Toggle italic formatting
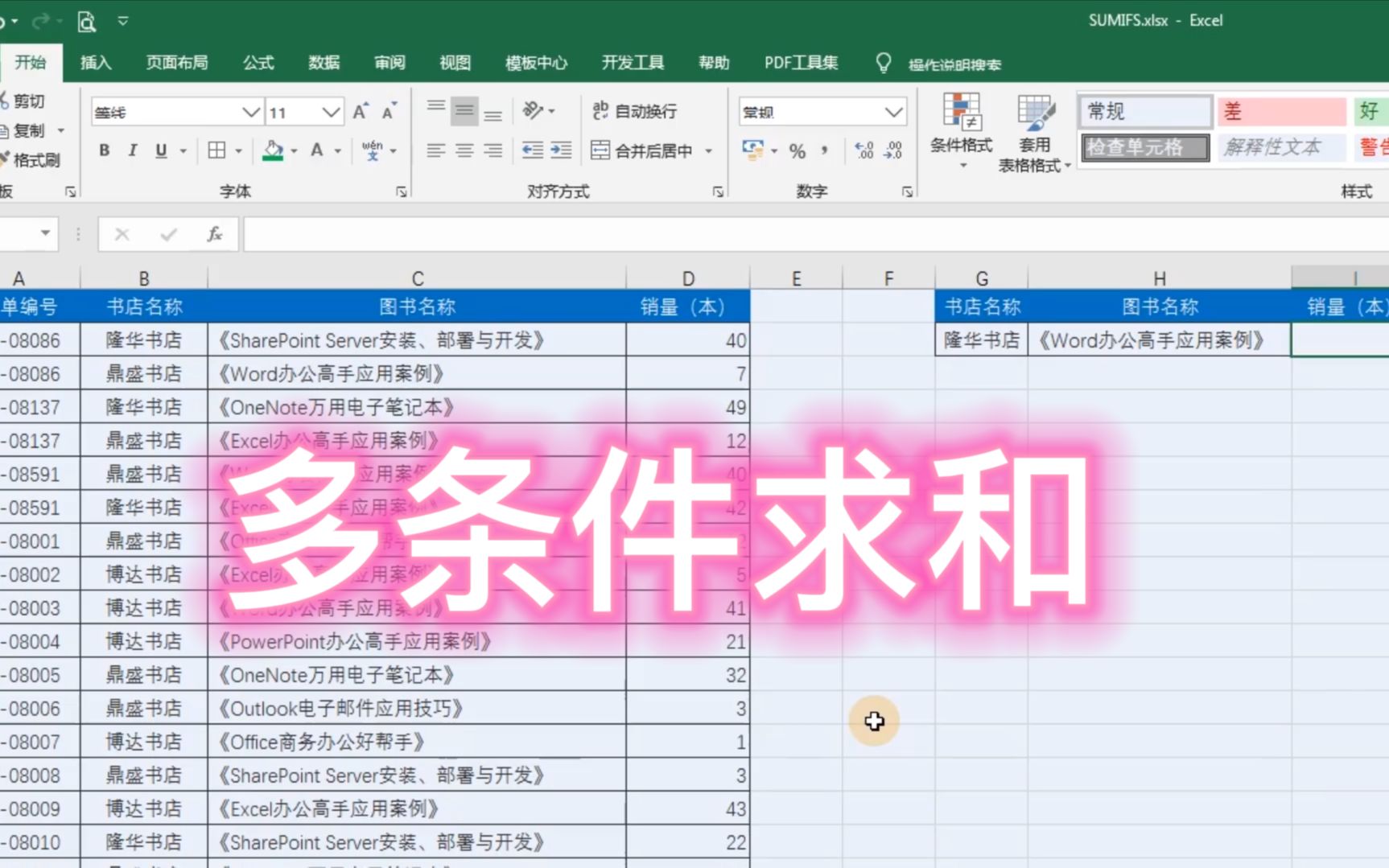This screenshot has height=868, width=1389. pyautogui.click(x=133, y=150)
